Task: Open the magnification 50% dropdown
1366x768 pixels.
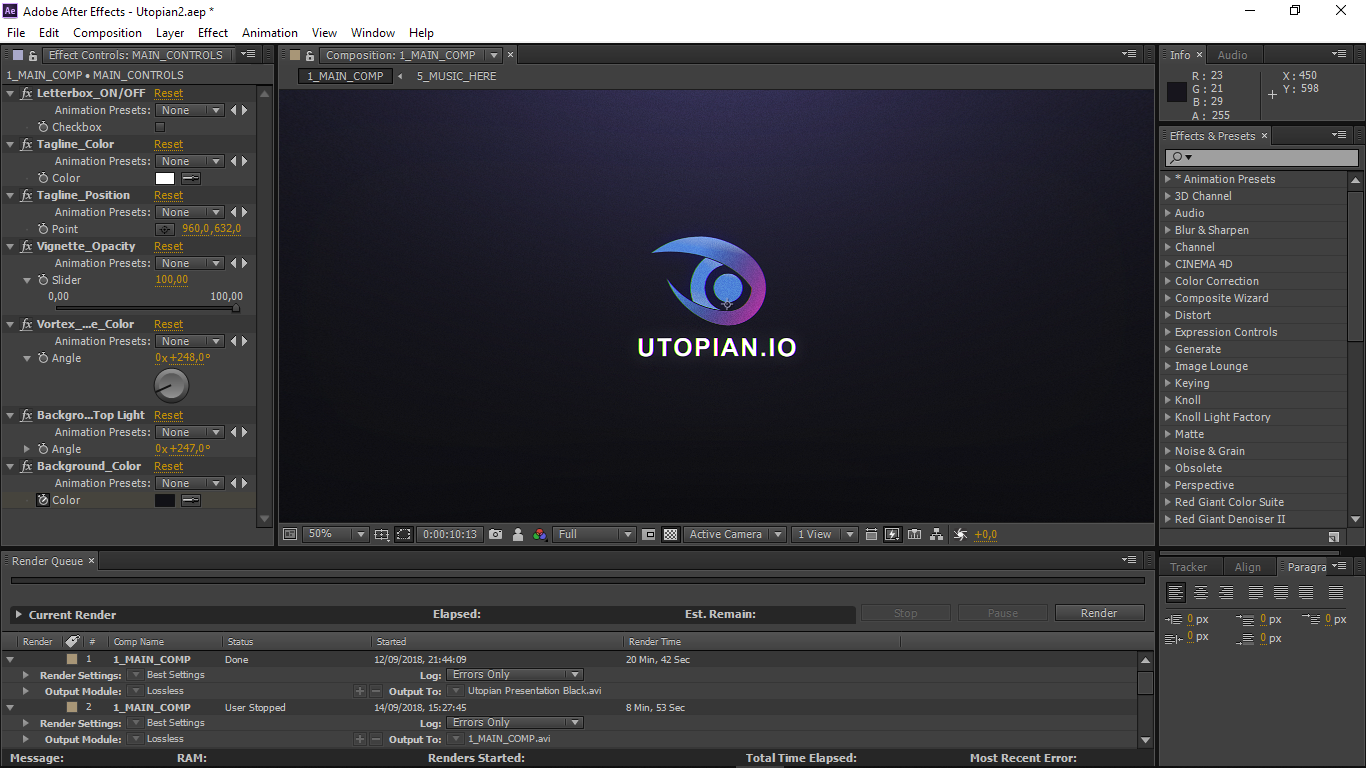Action: click(x=335, y=534)
